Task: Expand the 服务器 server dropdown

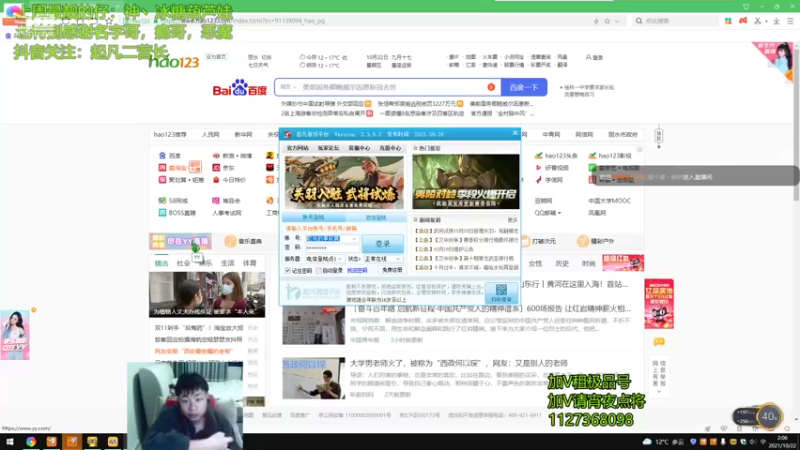Action: [x=339, y=259]
